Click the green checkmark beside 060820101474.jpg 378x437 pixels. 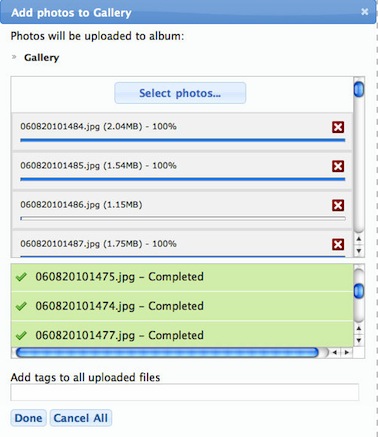coord(21,306)
